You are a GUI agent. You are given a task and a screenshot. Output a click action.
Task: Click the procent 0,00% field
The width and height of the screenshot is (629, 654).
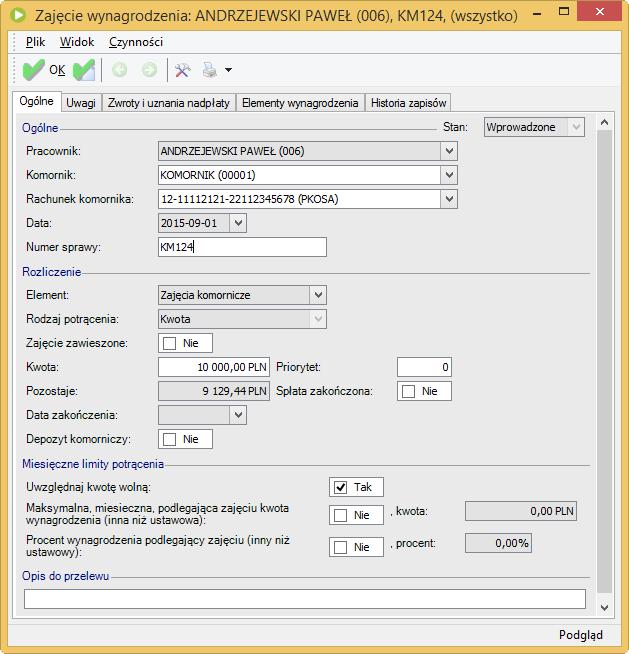pos(498,543)
